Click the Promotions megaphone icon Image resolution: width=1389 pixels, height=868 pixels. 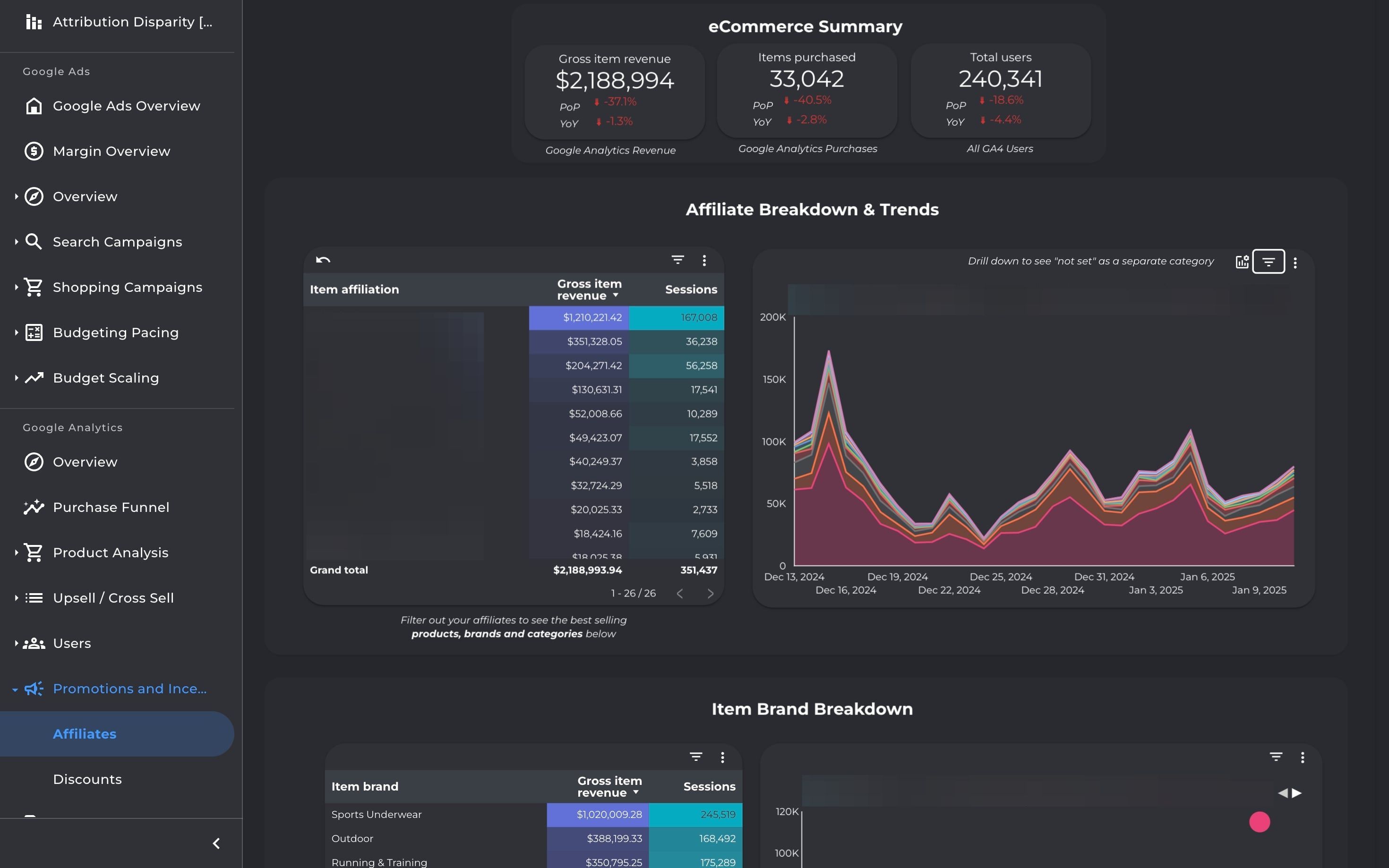click(34, 689)
